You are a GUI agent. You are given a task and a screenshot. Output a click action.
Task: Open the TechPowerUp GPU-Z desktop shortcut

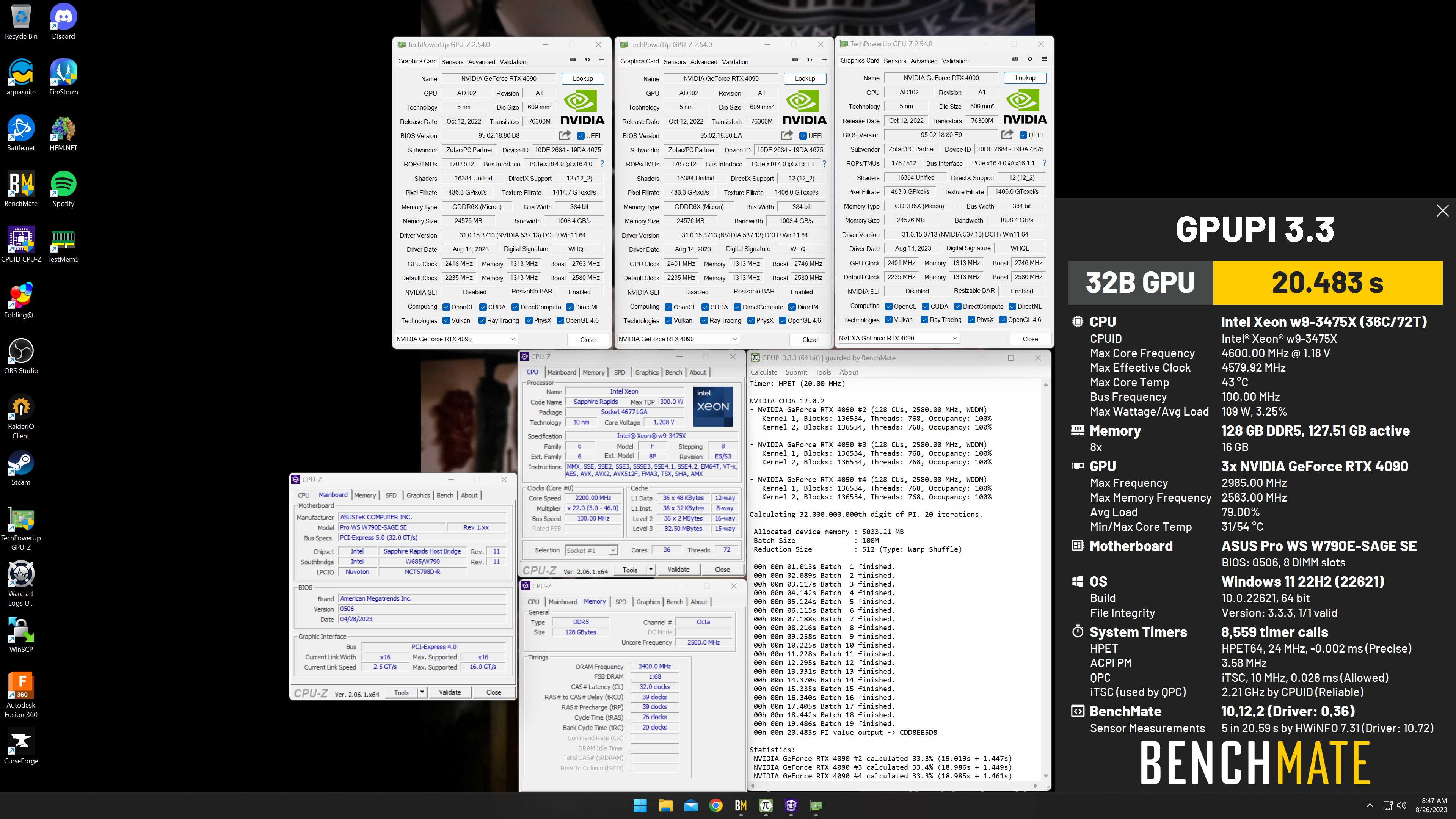click(21, 528)
